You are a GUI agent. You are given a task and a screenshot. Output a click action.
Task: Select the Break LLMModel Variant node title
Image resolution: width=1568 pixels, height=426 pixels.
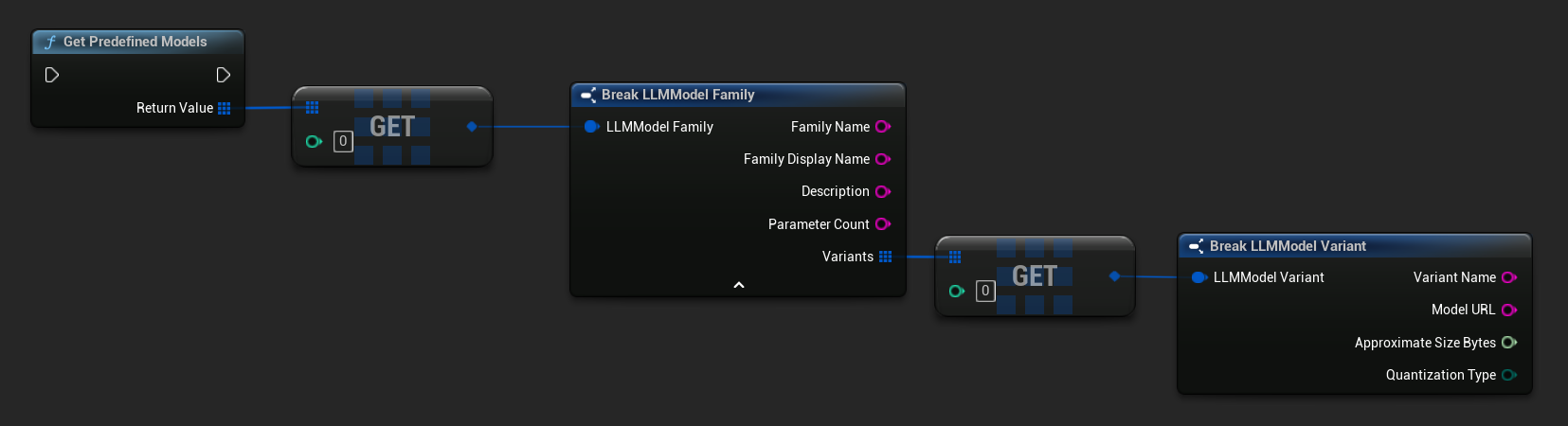point(1288,246)
